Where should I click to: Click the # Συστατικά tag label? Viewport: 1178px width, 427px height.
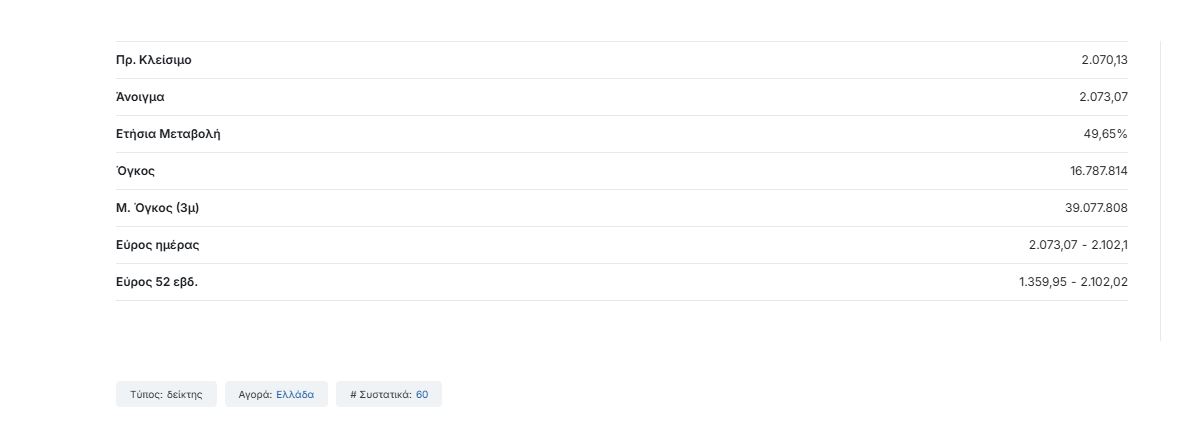380,395
